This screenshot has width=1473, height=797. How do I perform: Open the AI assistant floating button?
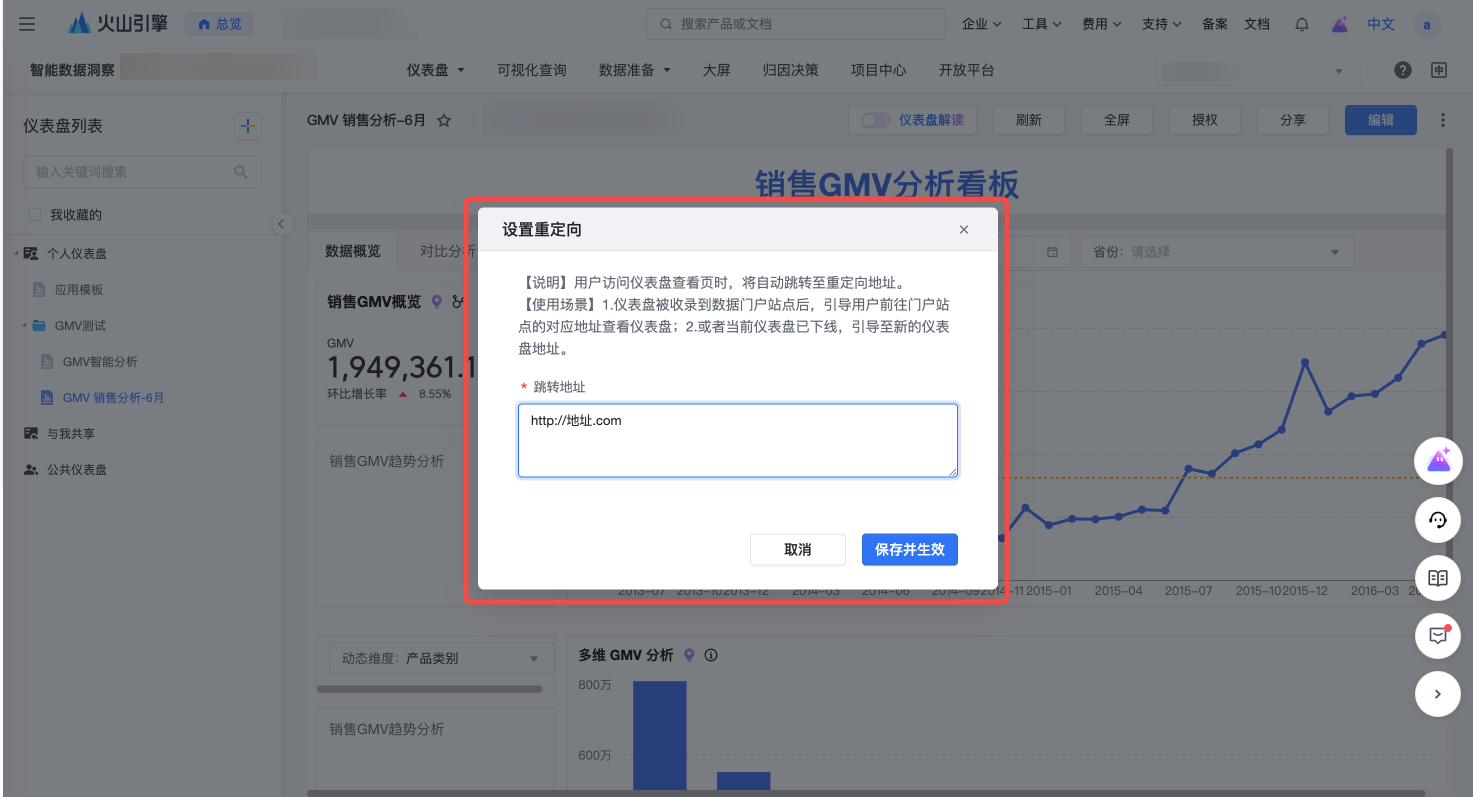click(x=1438, y=460)
